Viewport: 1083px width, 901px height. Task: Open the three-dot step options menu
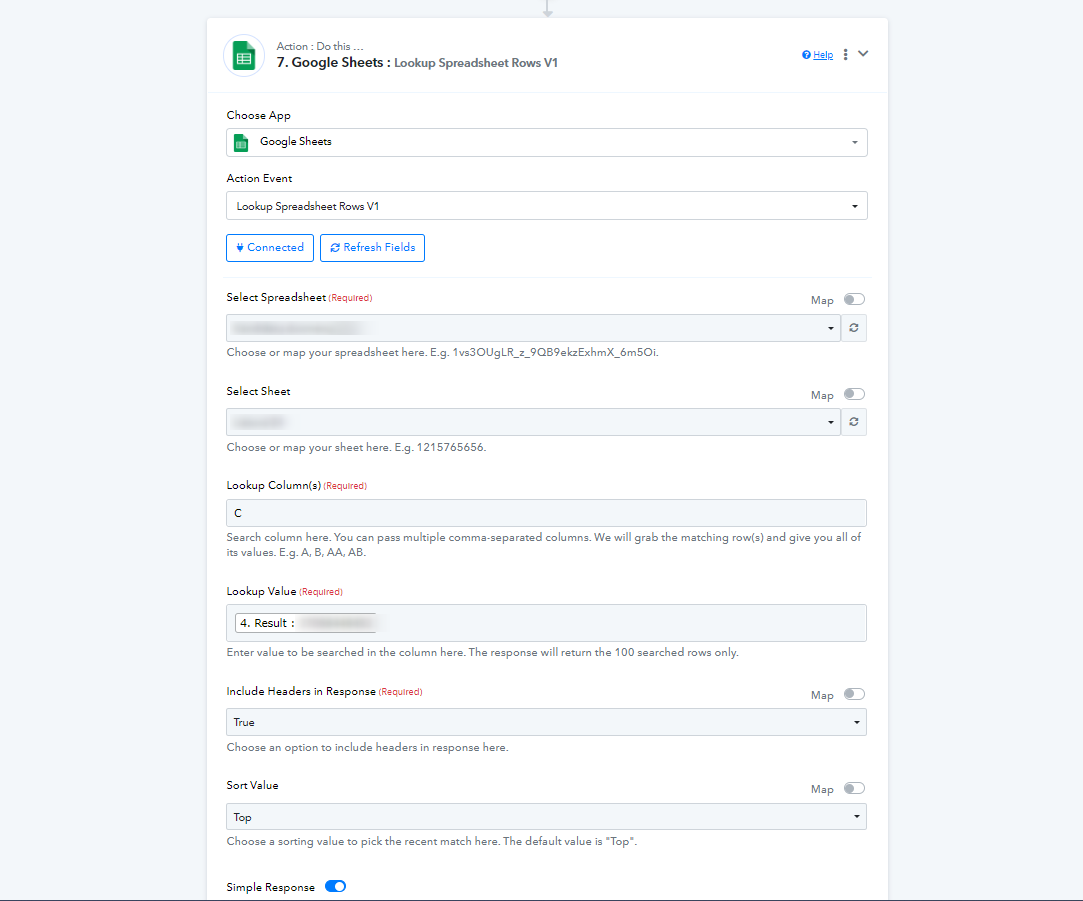tap(845, 55)
